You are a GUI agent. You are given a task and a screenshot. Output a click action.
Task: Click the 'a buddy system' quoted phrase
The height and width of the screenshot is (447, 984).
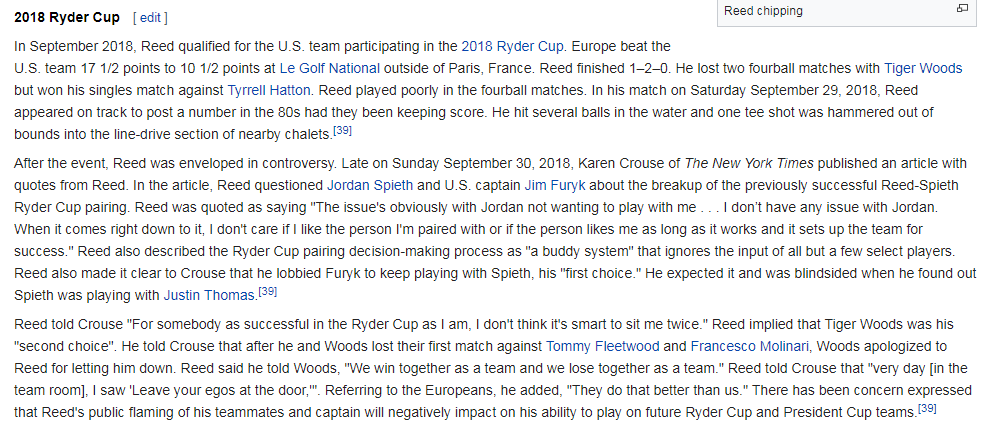point(582,251)
